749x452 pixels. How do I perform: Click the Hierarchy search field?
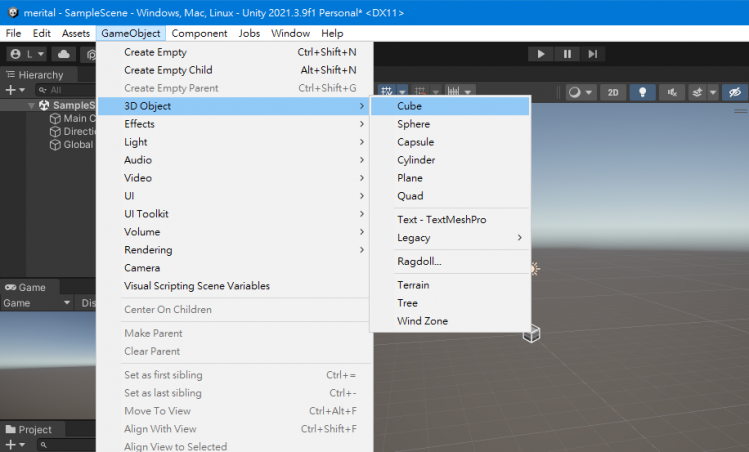coord(66,90)
